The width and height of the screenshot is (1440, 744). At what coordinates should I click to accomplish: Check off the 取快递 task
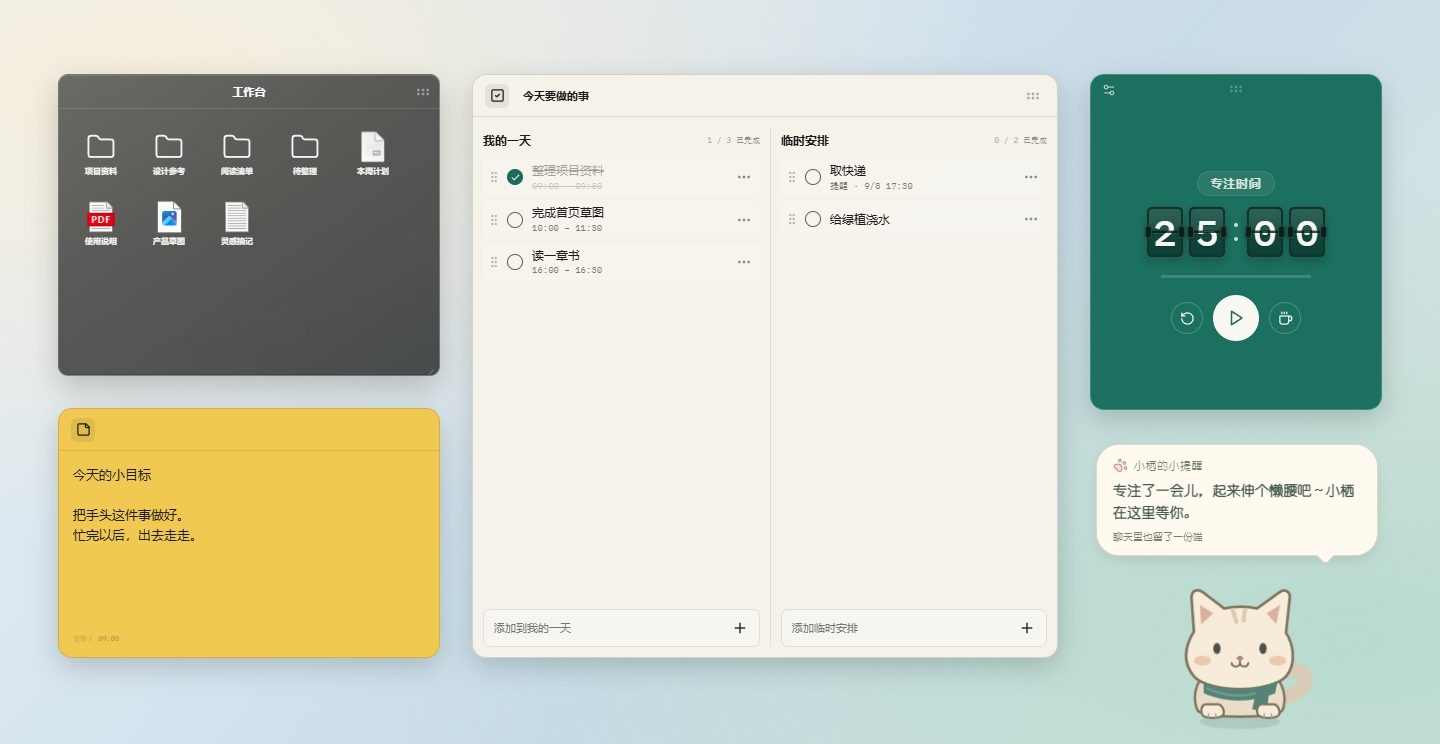coord(813,177)
